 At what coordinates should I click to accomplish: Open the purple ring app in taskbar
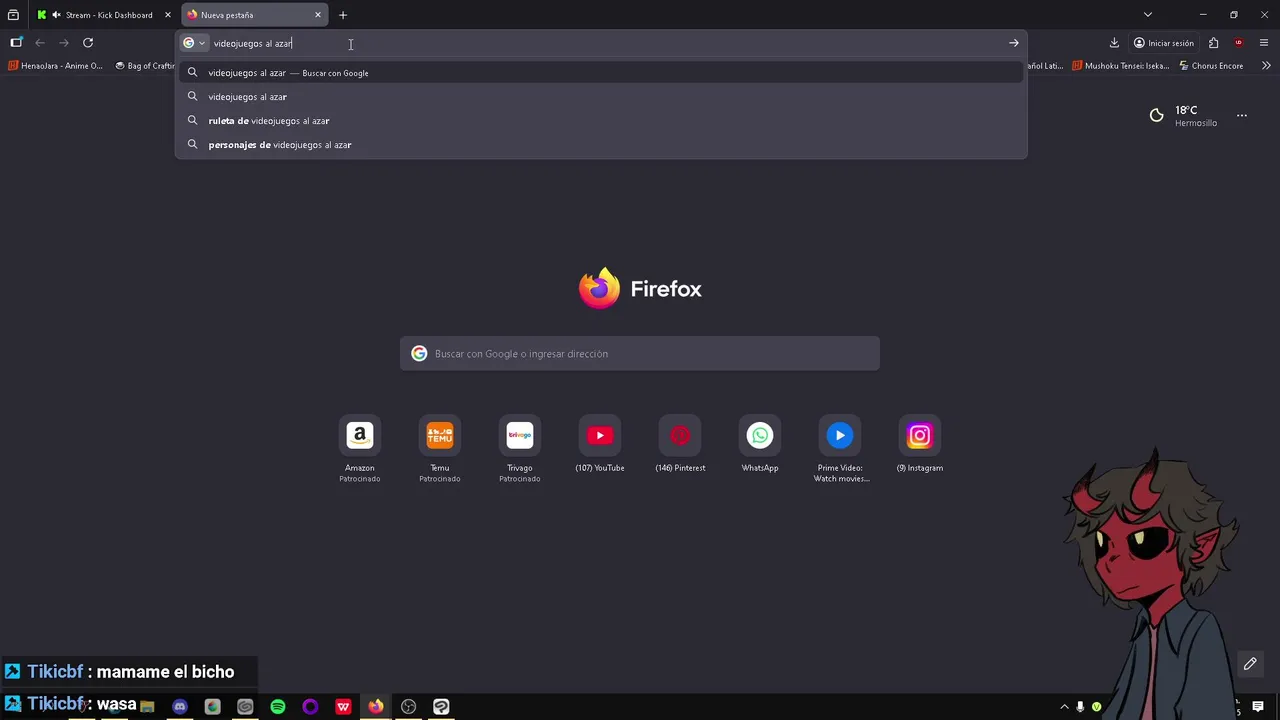coord(310,707)
